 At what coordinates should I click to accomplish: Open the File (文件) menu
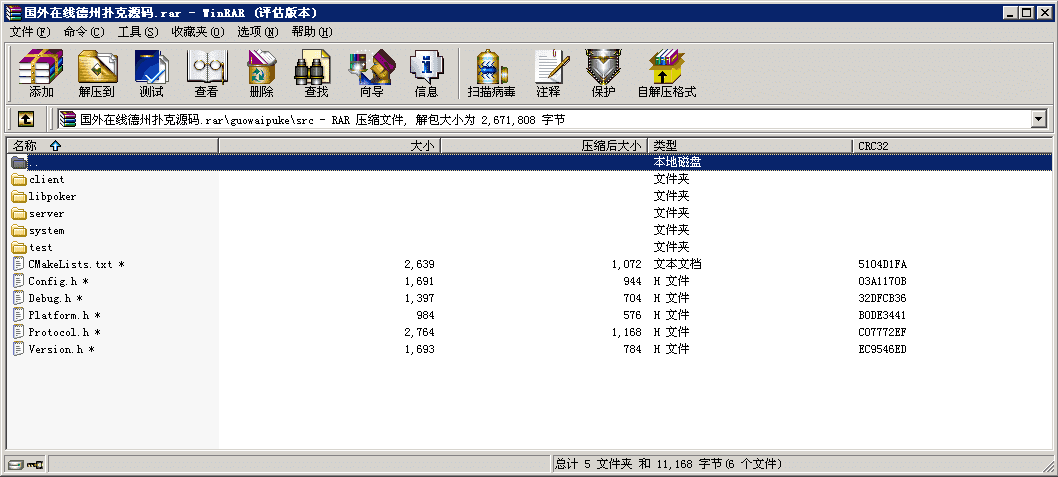point(30,32)
